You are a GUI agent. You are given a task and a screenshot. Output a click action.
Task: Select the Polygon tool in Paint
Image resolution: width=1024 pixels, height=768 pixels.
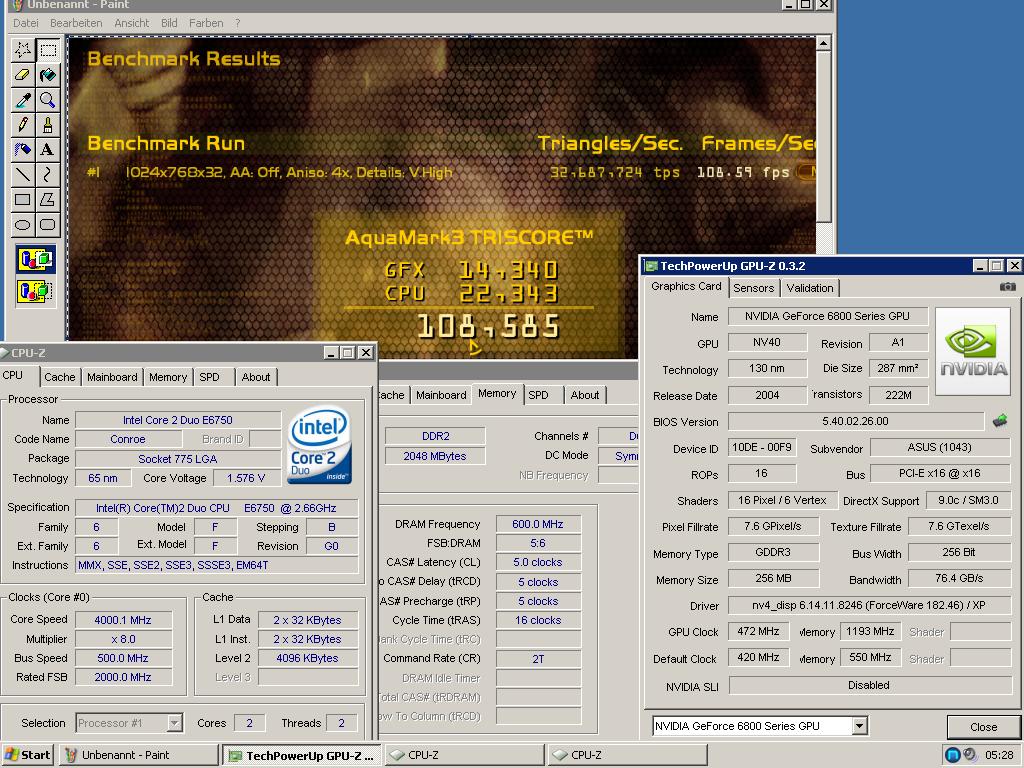pos(48,199)
